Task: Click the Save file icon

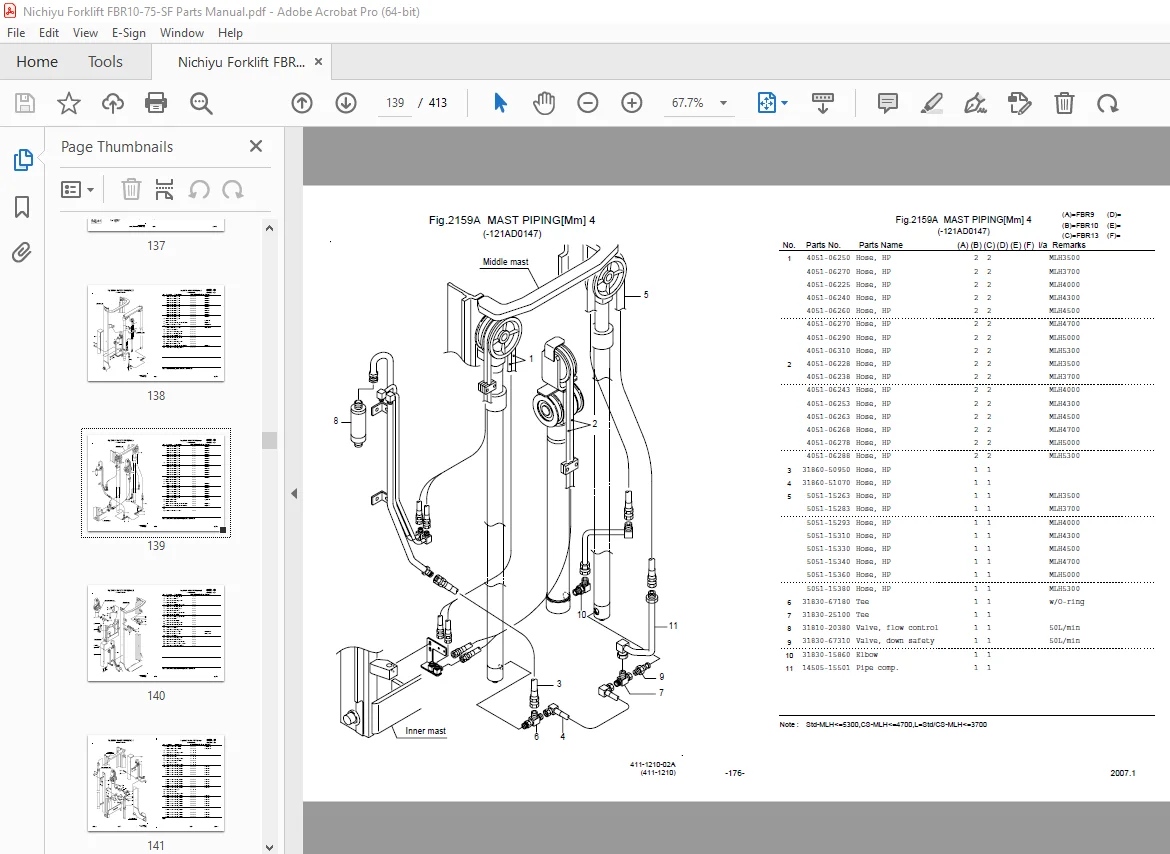Action: [x=25, y=103]
